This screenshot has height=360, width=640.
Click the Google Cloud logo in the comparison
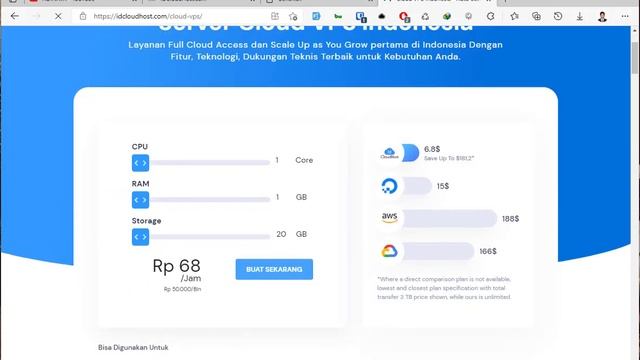(389, 251)
